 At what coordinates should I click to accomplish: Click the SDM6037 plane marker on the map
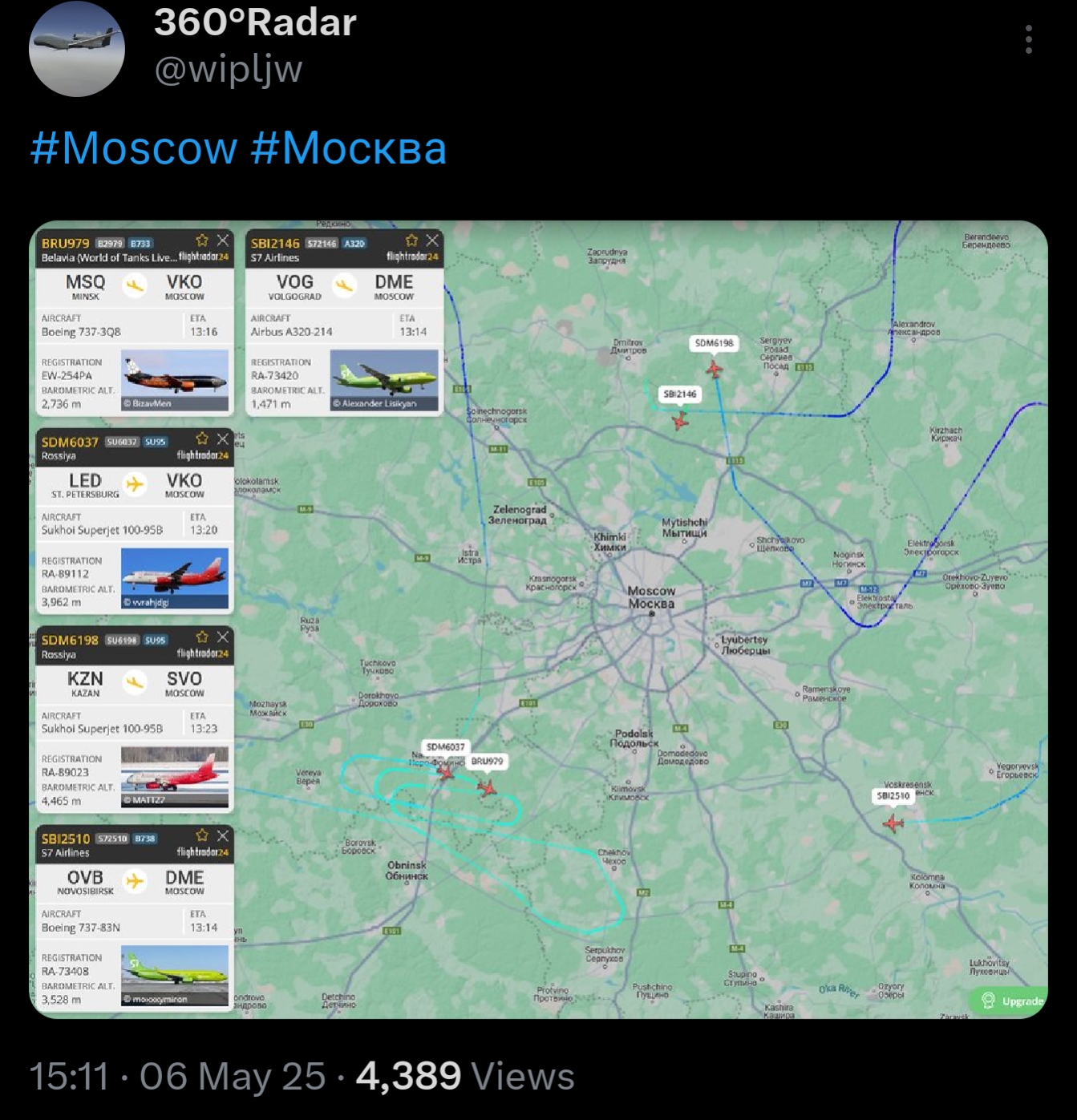pos(446,772)
